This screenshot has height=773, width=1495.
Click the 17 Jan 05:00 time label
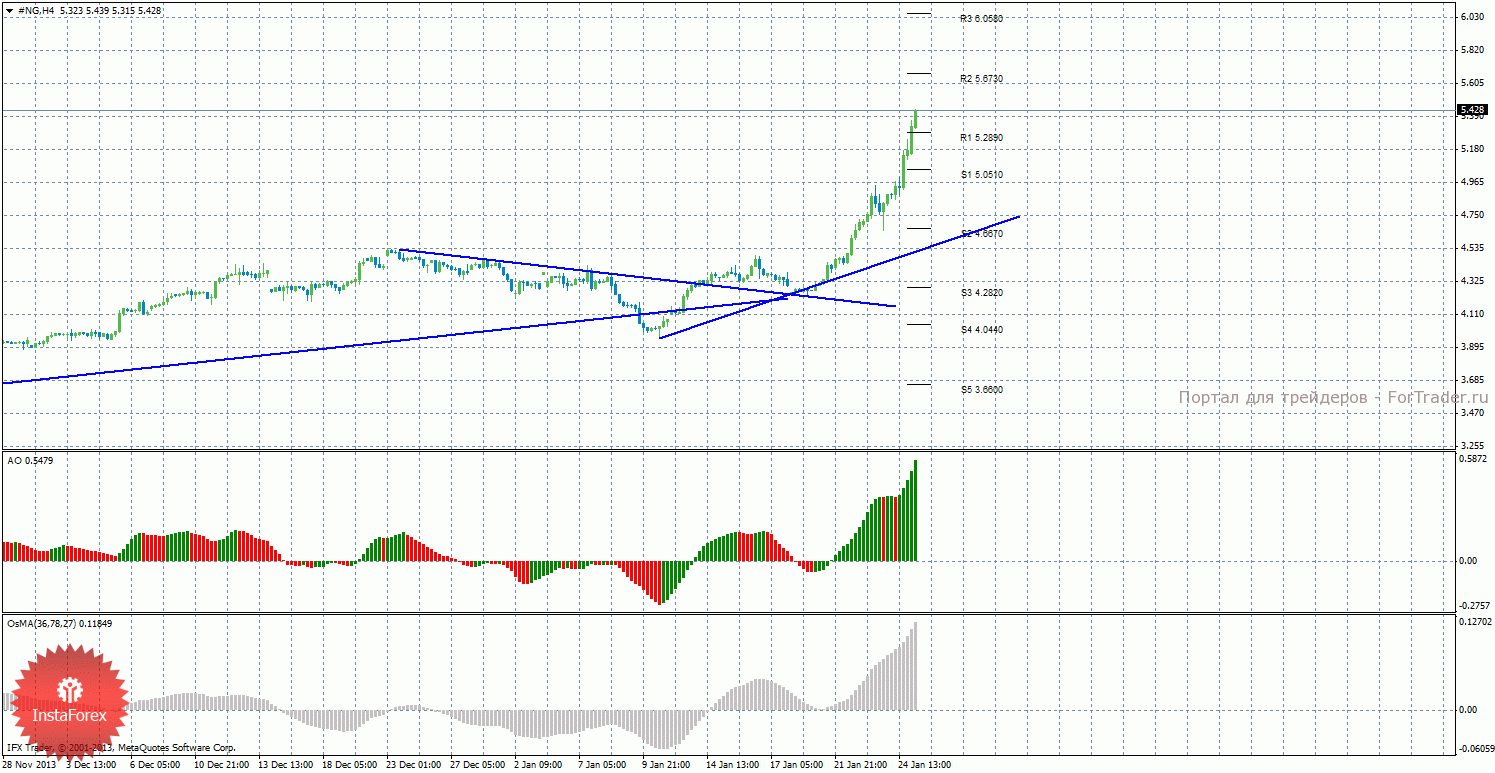click(x=796, y=765)
